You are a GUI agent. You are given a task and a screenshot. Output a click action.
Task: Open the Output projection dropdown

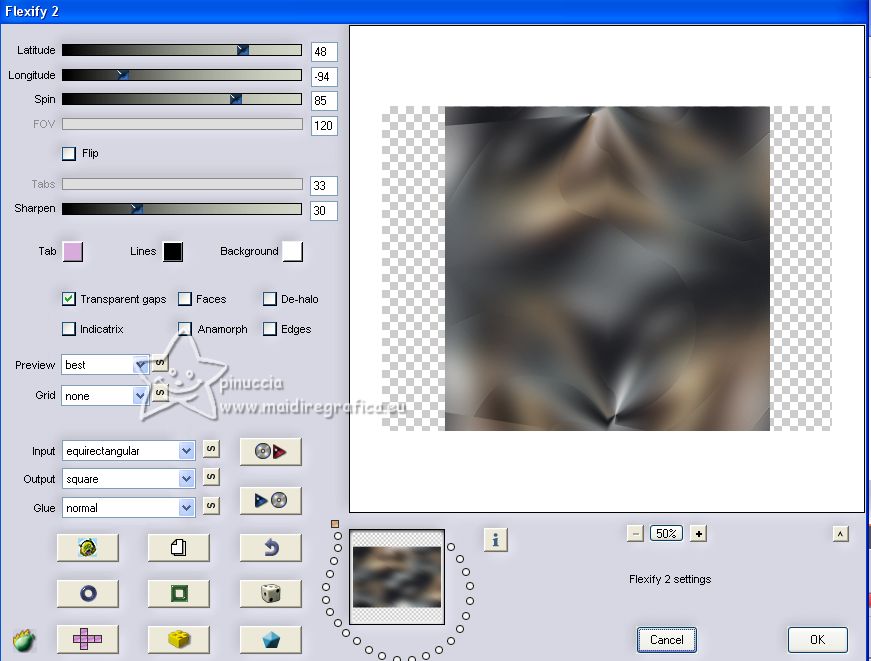128,479
